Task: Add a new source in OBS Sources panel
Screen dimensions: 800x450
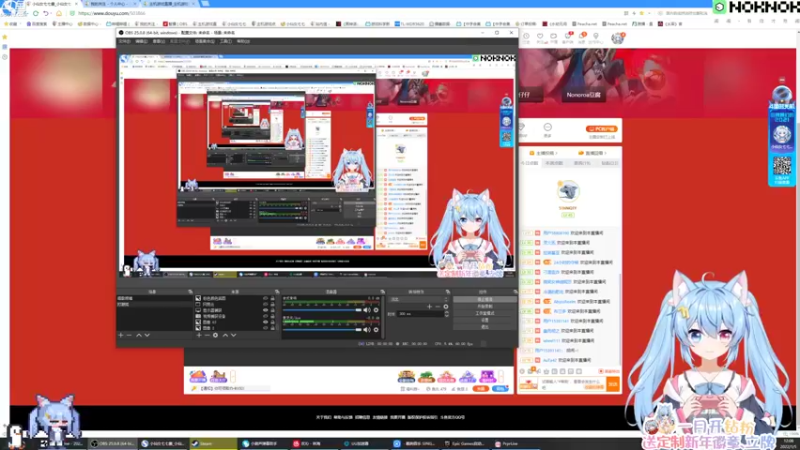Action: tap(199, 335)
